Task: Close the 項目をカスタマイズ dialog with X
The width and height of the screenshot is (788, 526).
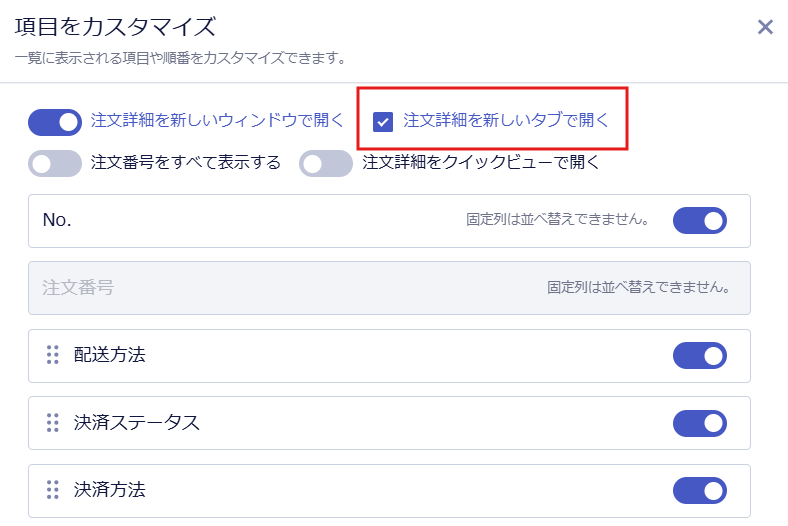Action: point(765,27)
